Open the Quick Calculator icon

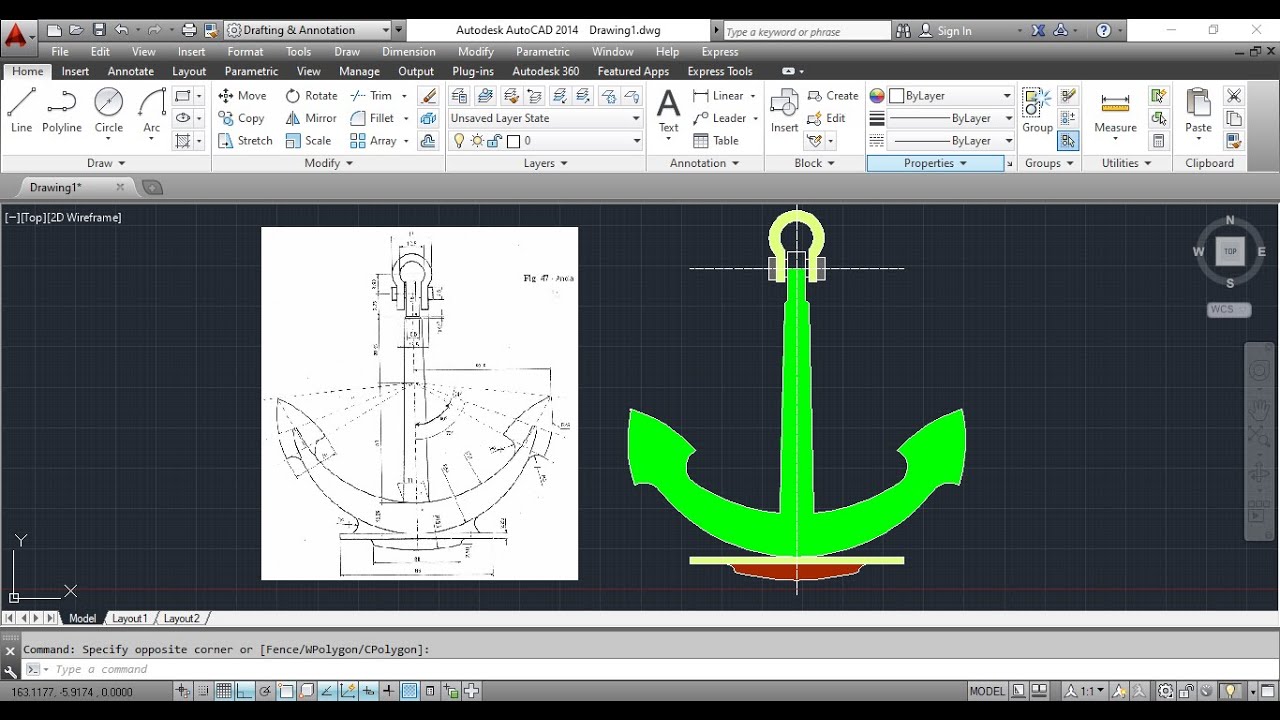1158,141
